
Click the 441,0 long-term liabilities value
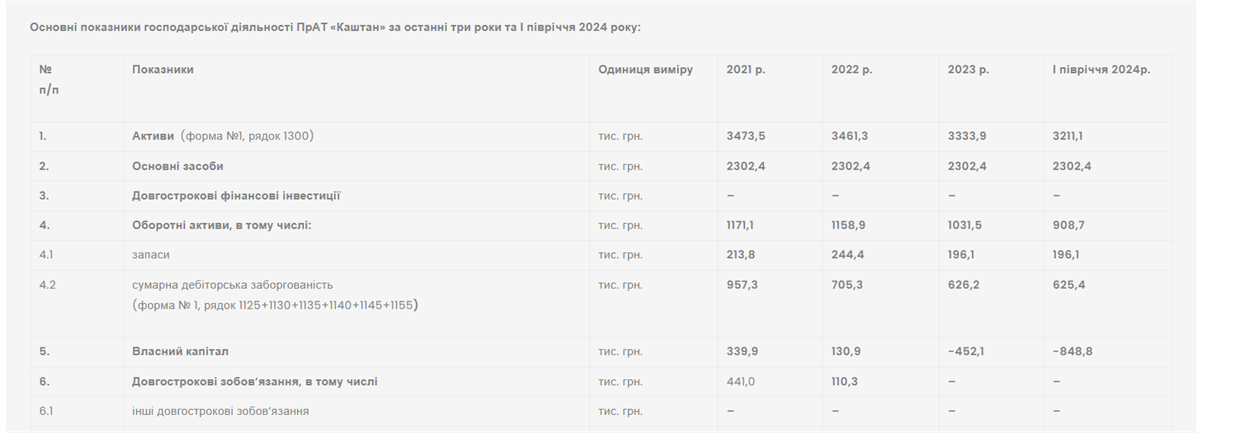pyautogui.click(x=741, y=382)
